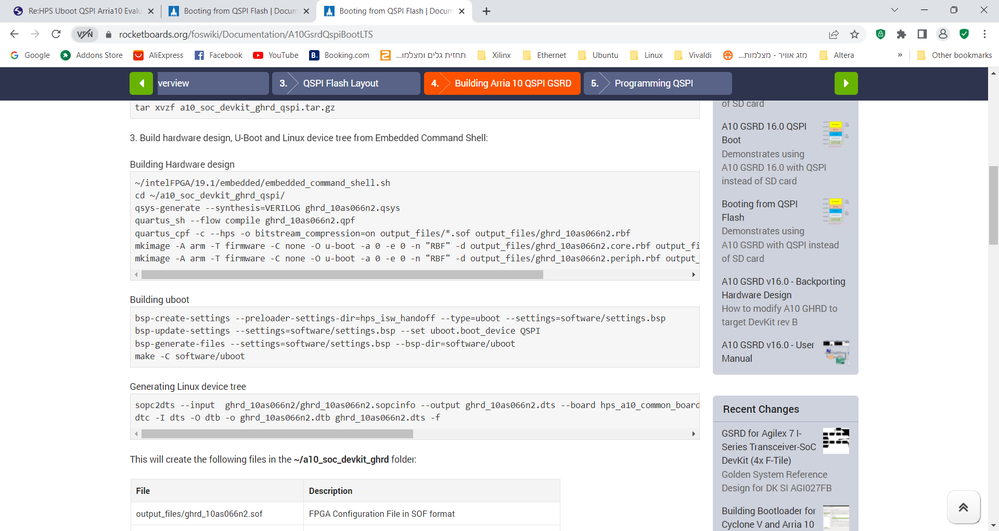Open A10 GSRD v16.0 - User Manual link

(x=768, y=351)
